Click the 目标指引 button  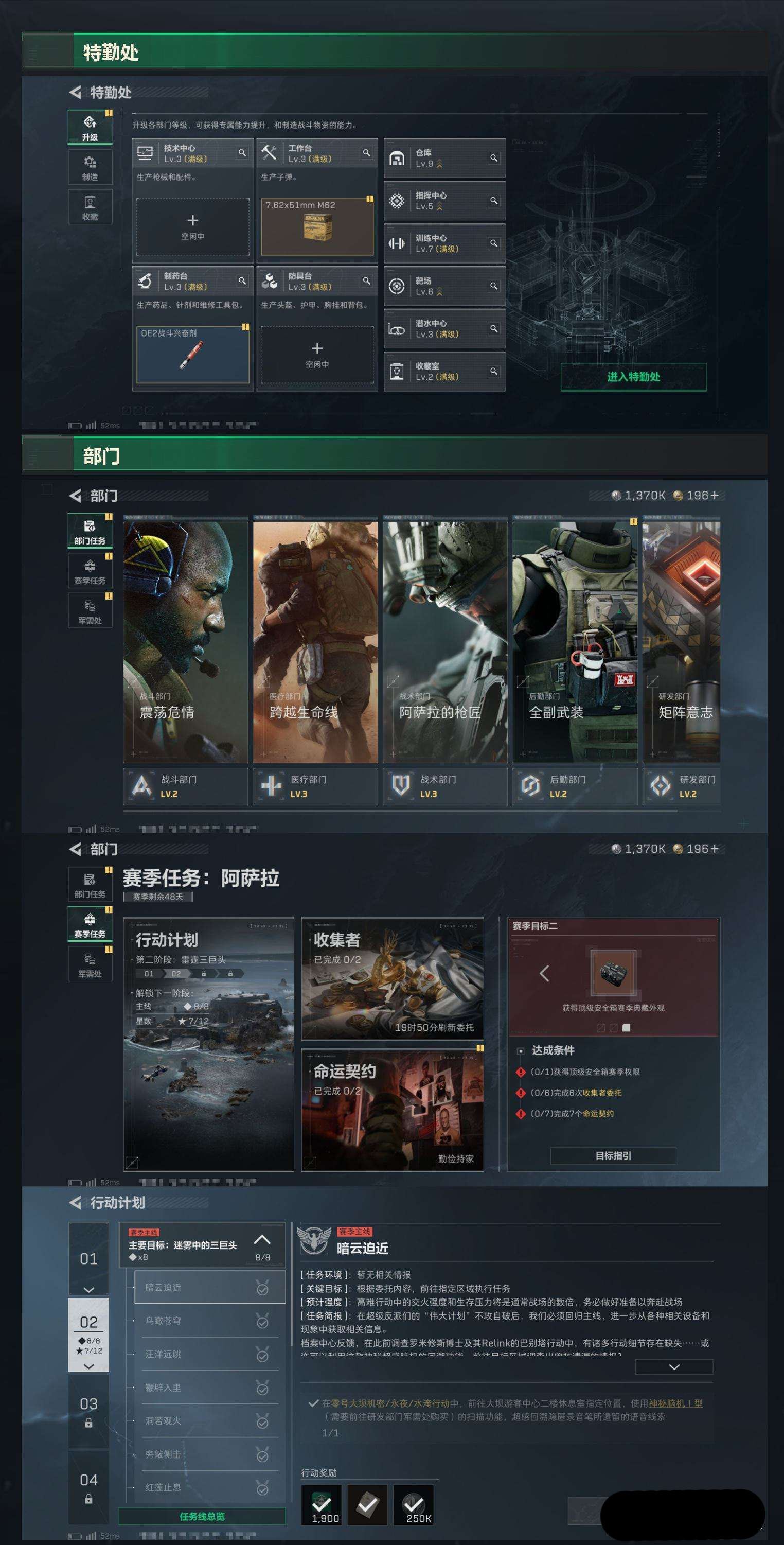[x=613, y=1155]
